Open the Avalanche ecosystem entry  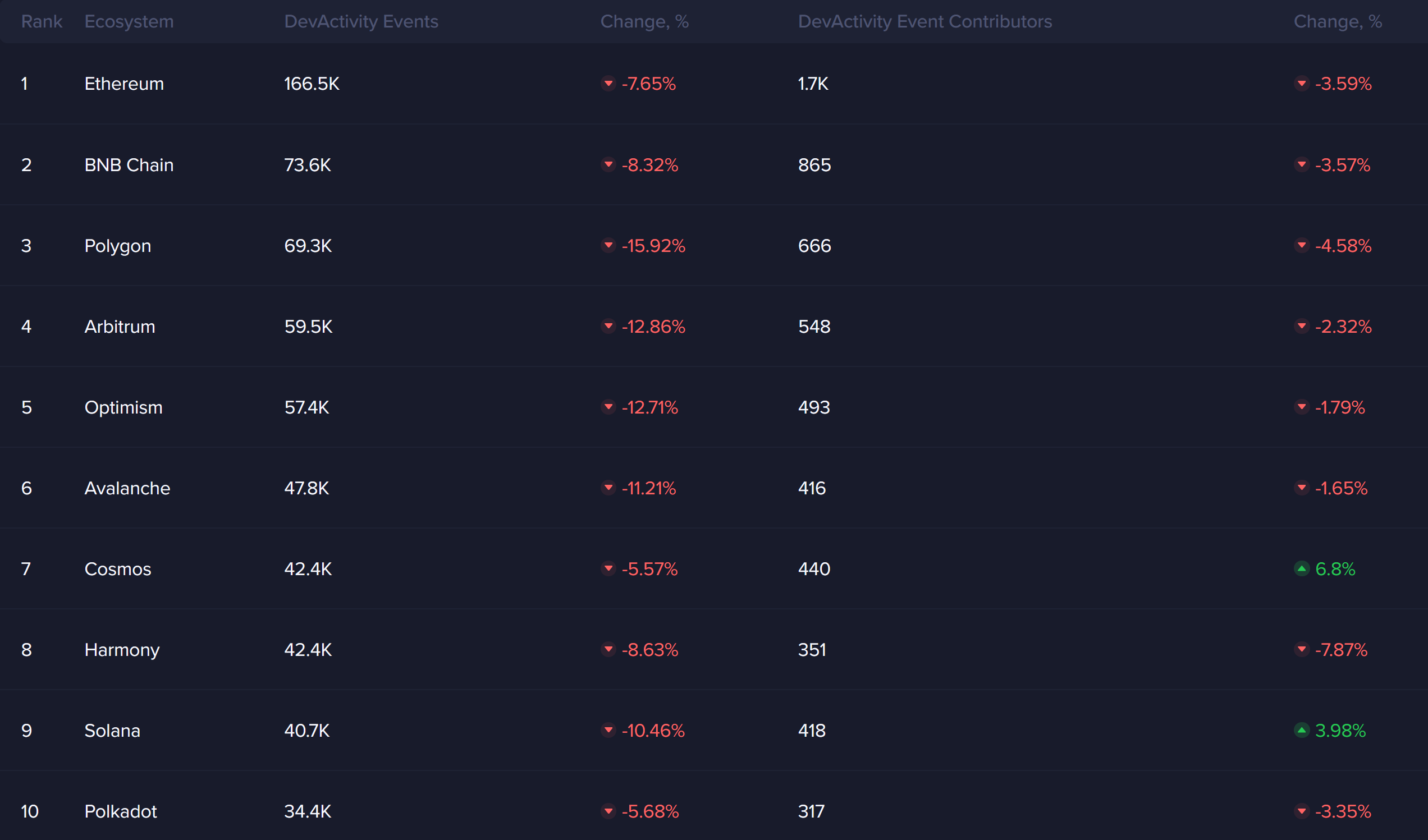point(127,488)
